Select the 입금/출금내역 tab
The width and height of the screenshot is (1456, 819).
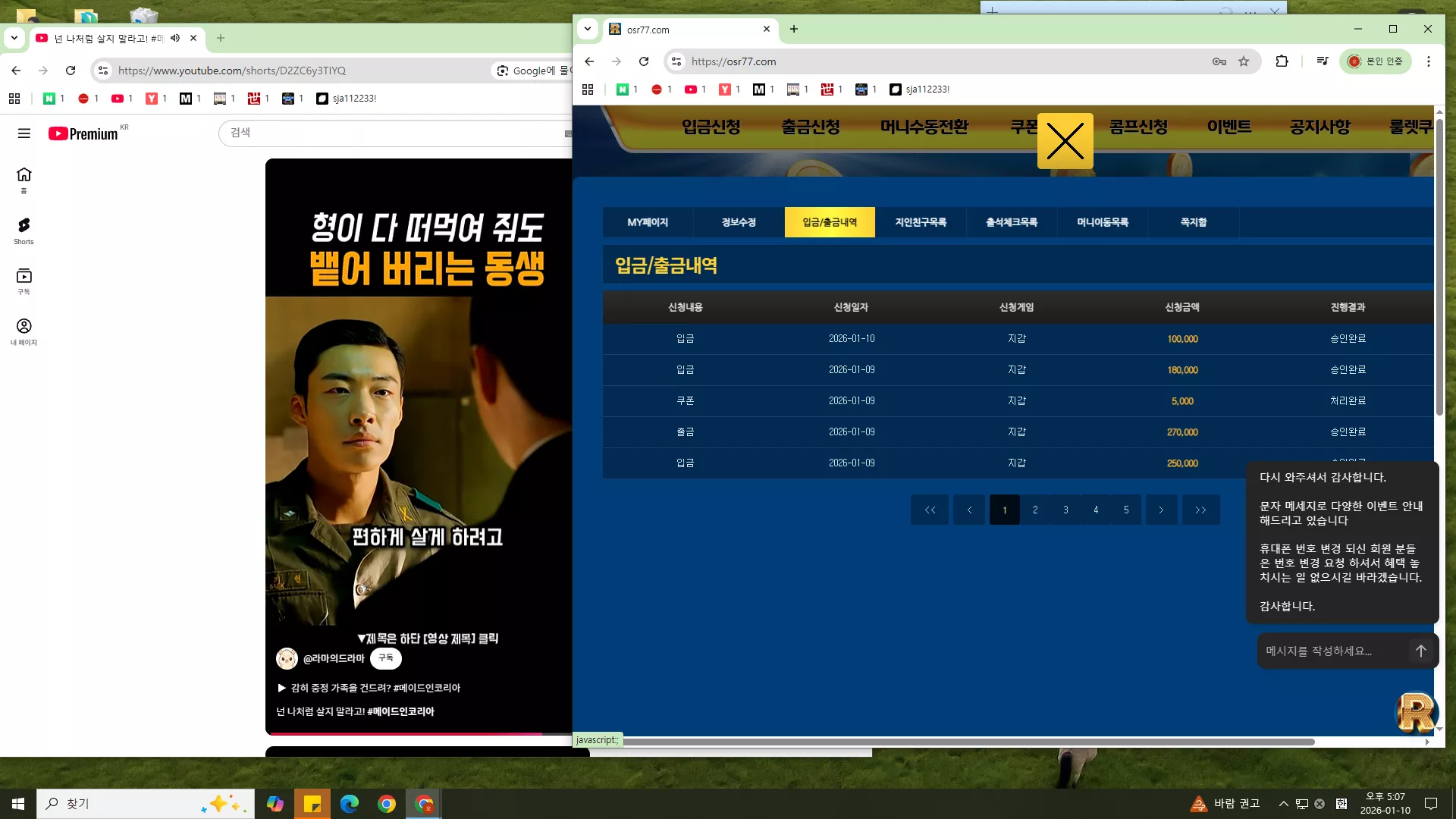[x=830, y=222]
